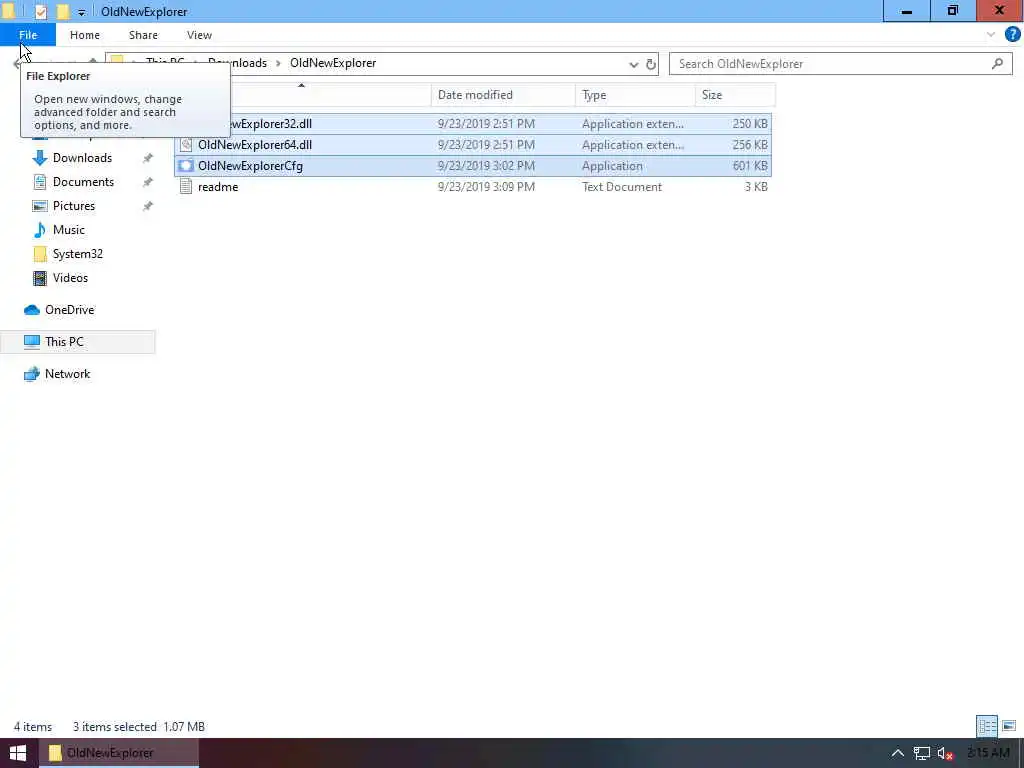Open the Home ribbon tab

point(85,35)
